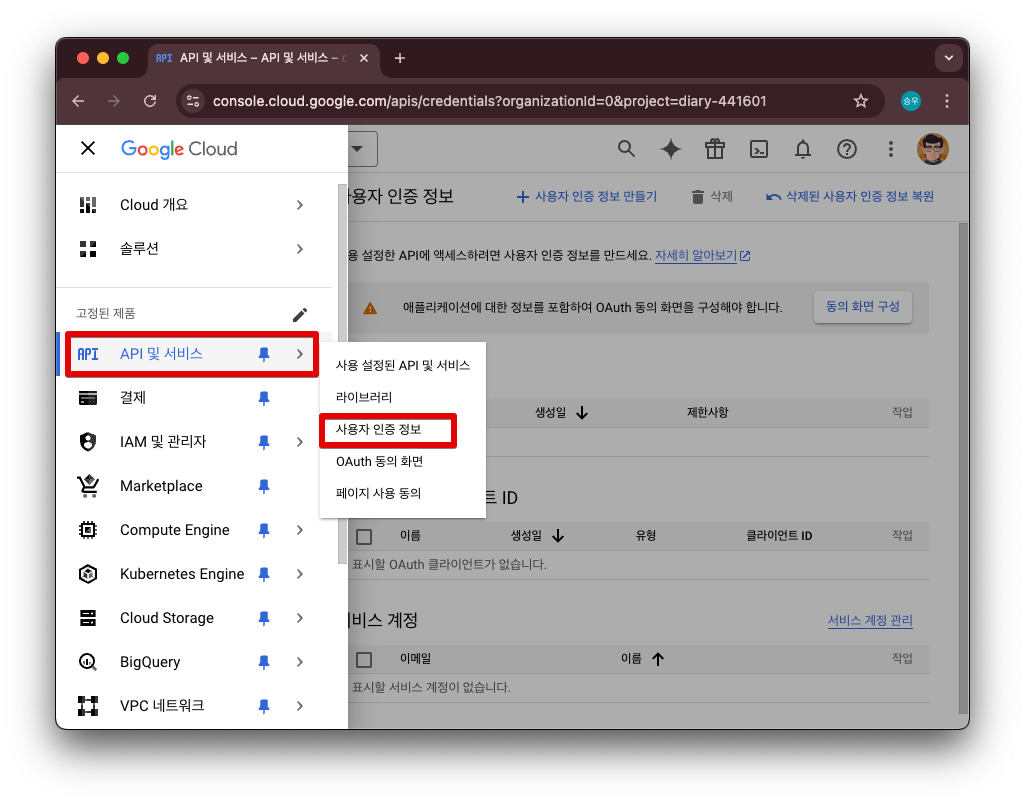1025x803 pixels.
Task: Expand IAM 및 관리자 submenu chevron
Action: click(x=299, y=441)
